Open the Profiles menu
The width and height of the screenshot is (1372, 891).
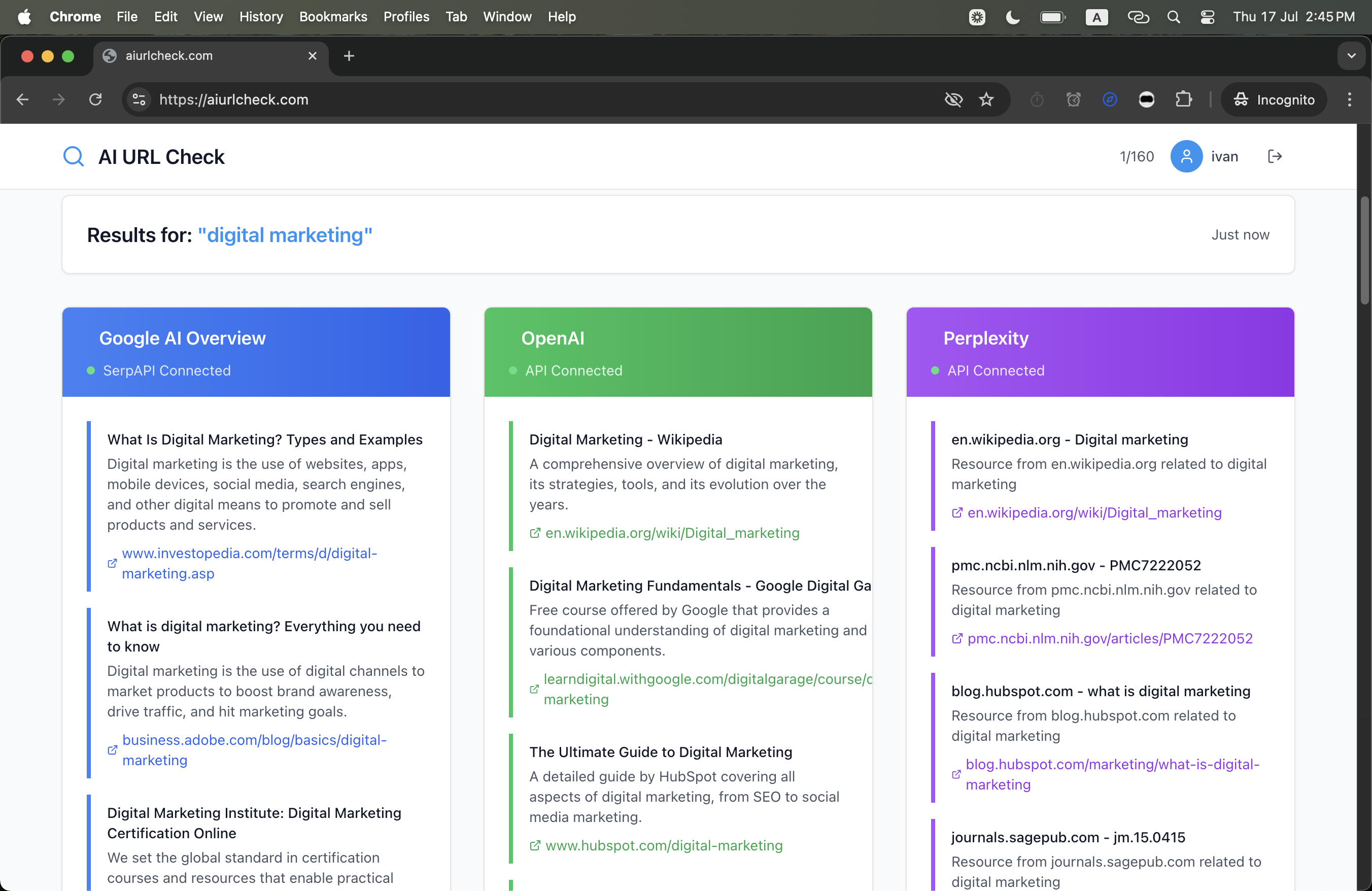(406, 17)
